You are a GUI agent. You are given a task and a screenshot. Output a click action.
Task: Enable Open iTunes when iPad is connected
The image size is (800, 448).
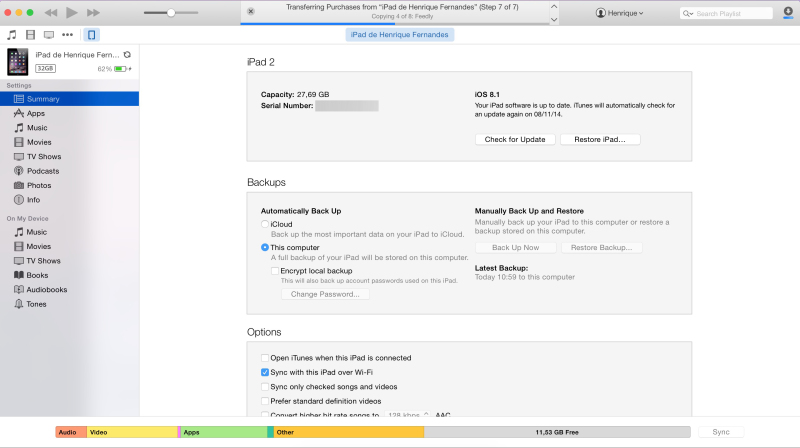coord(265,358)
